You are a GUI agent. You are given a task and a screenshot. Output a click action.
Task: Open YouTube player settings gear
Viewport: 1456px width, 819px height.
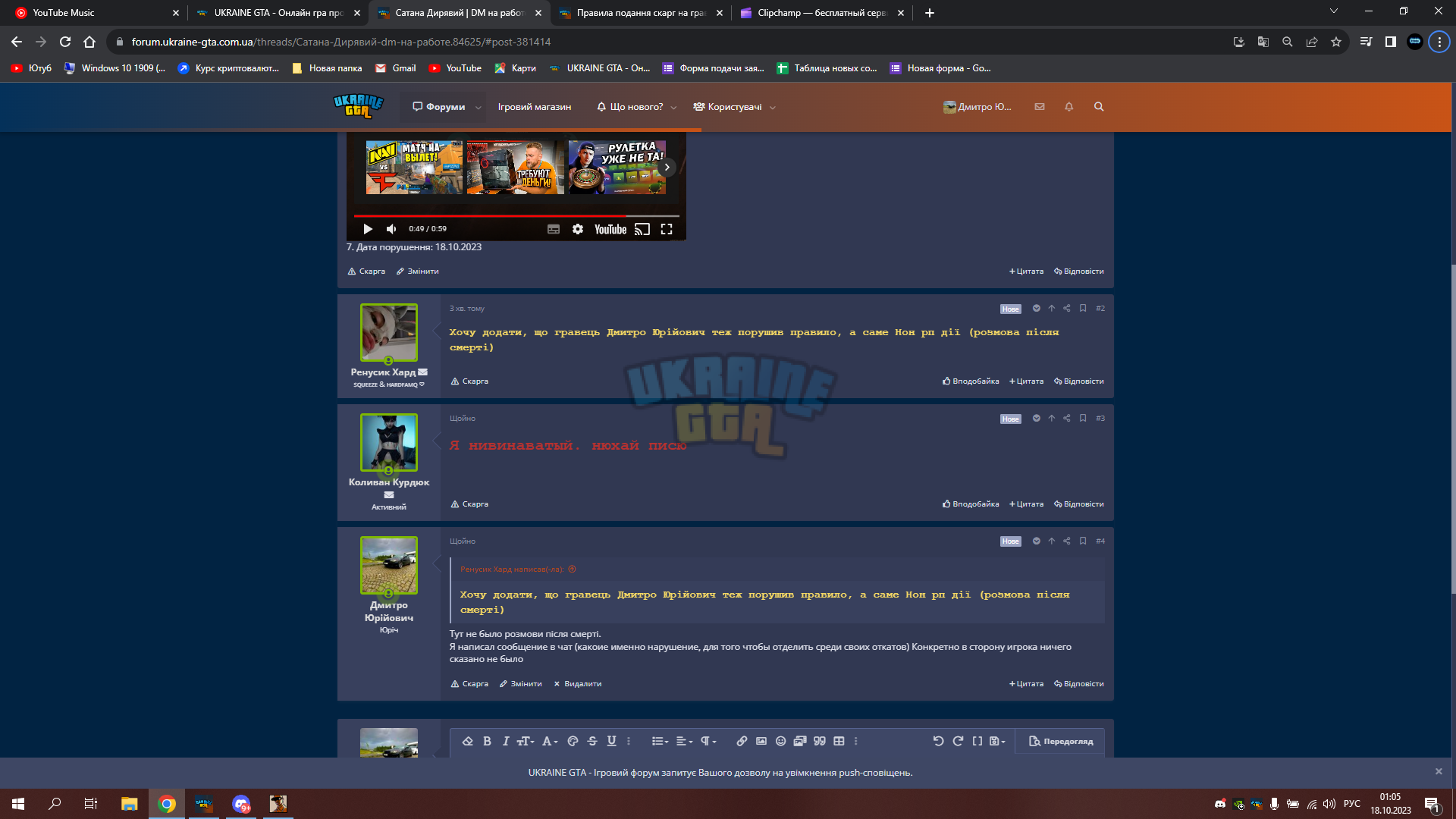[578, 229]
